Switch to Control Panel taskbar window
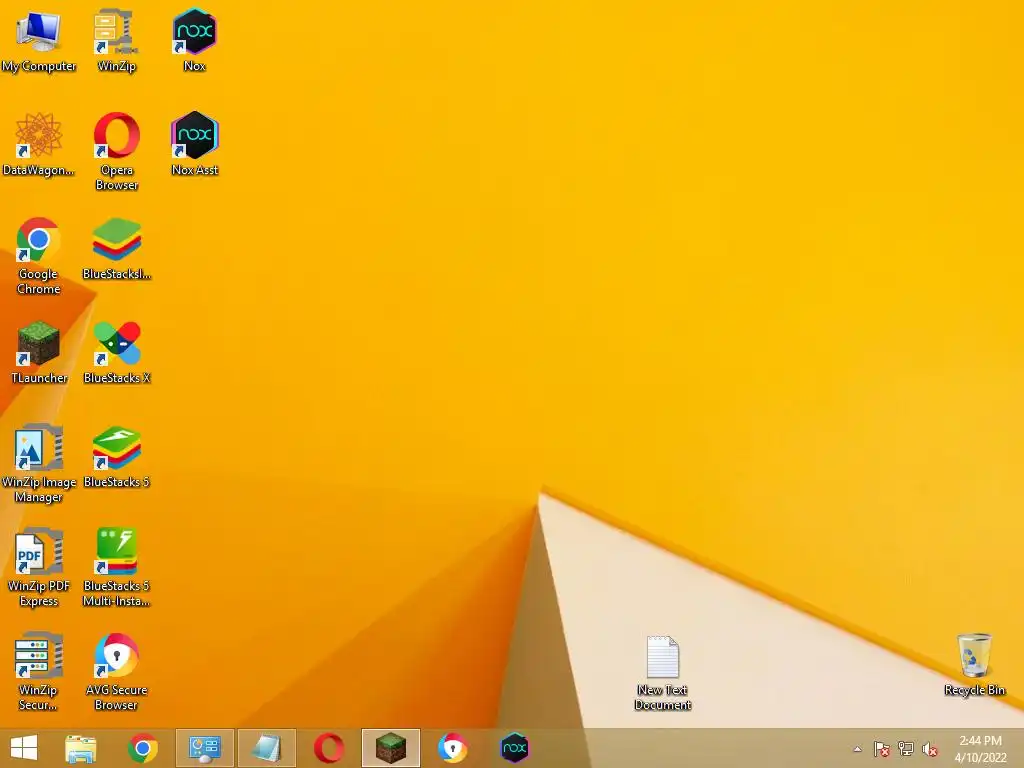This screenshot has height=768, width=1024. 204,748
